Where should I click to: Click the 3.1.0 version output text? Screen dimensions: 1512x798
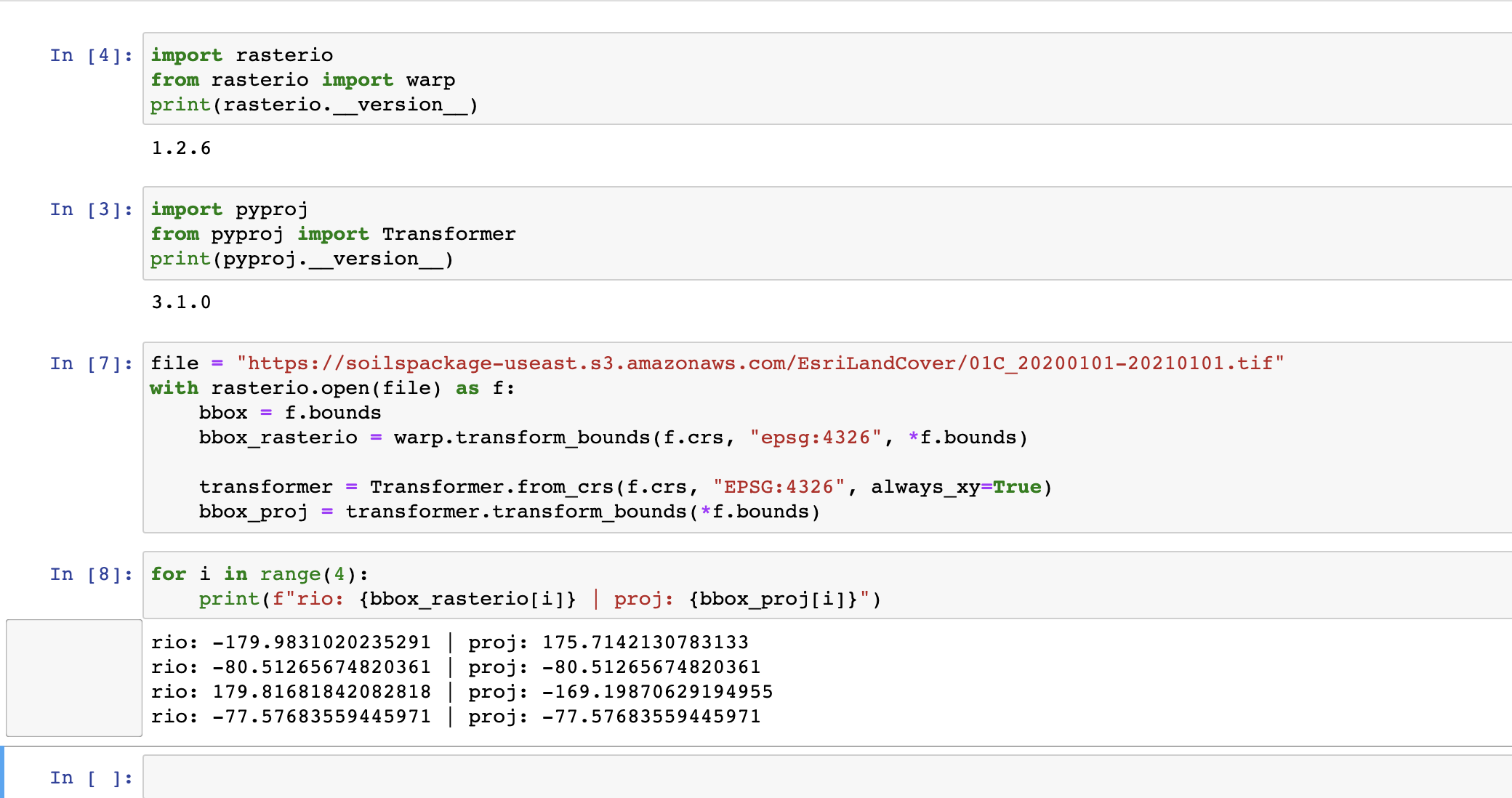click(181, 302)
